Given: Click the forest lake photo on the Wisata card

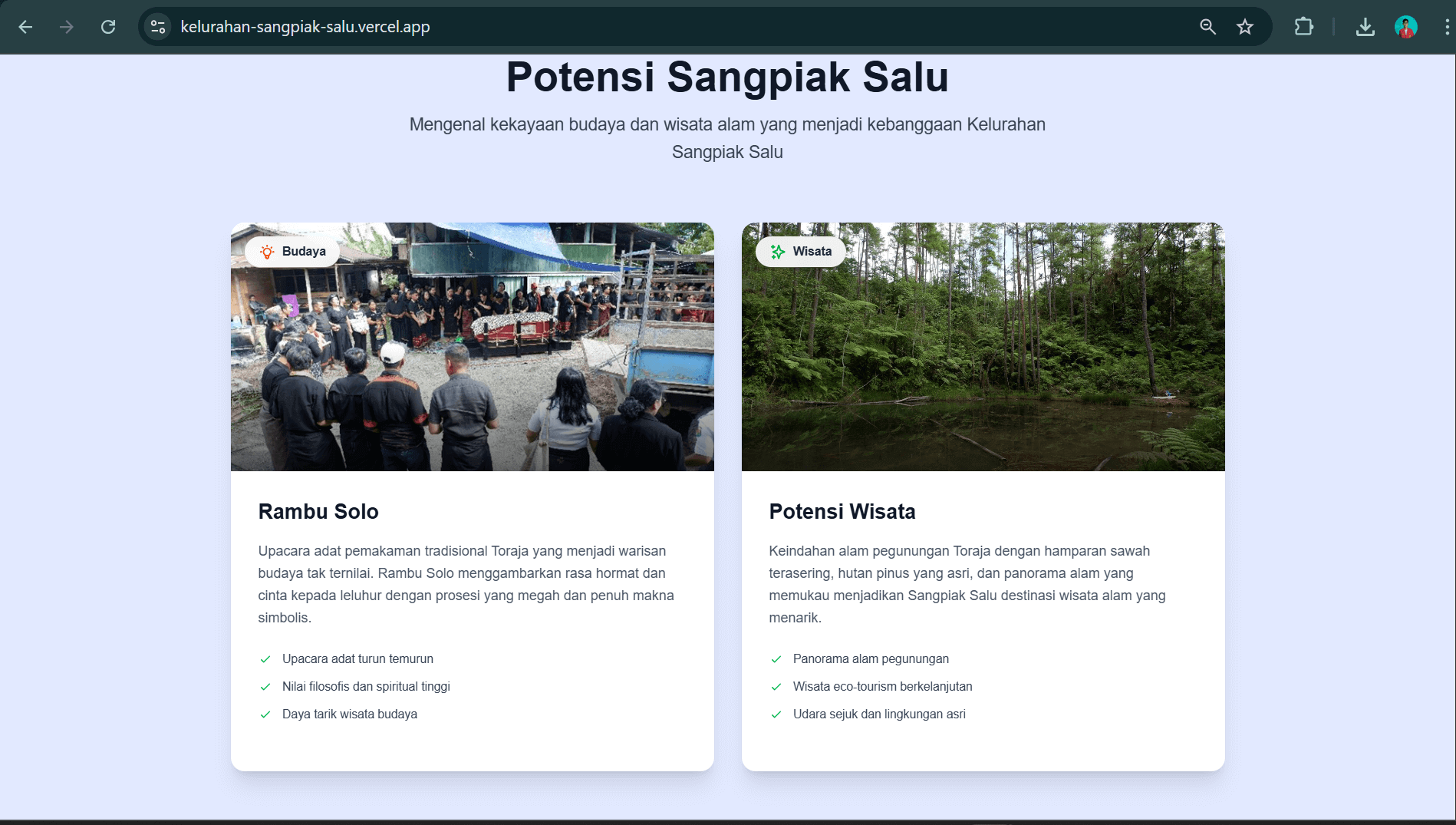Looking at the screenshot, I should pyautogui.click(x=983, y=346).
